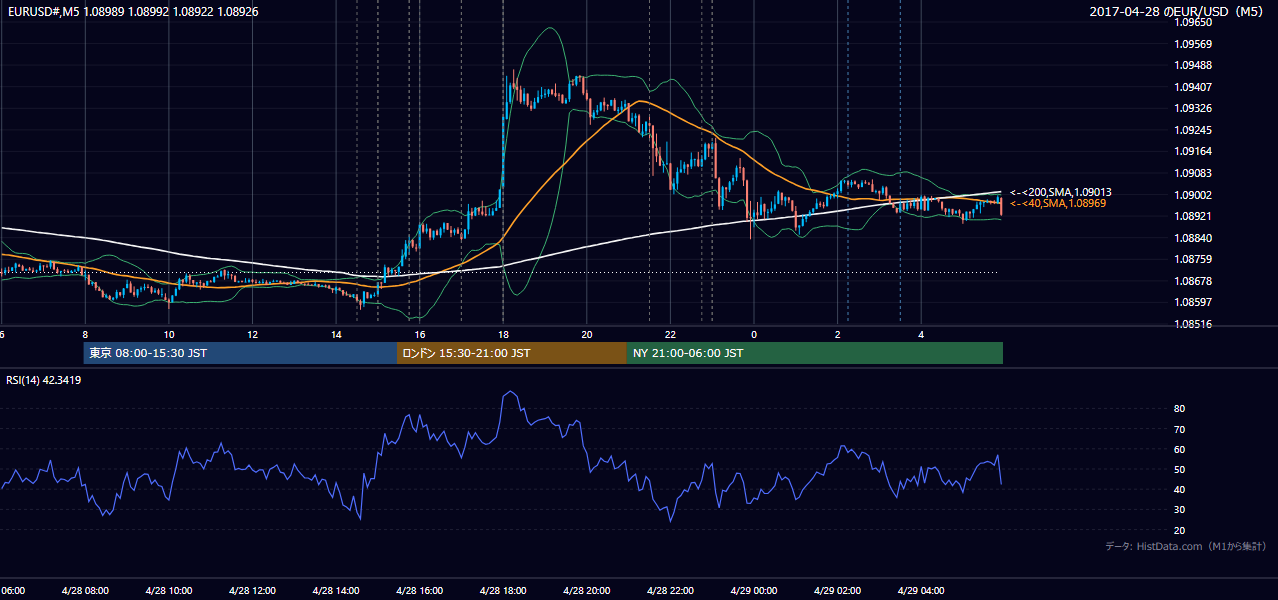1278x600 pixels.
Task: Click the 4/28 10:00 time axis label
Action: click(168, 590)
